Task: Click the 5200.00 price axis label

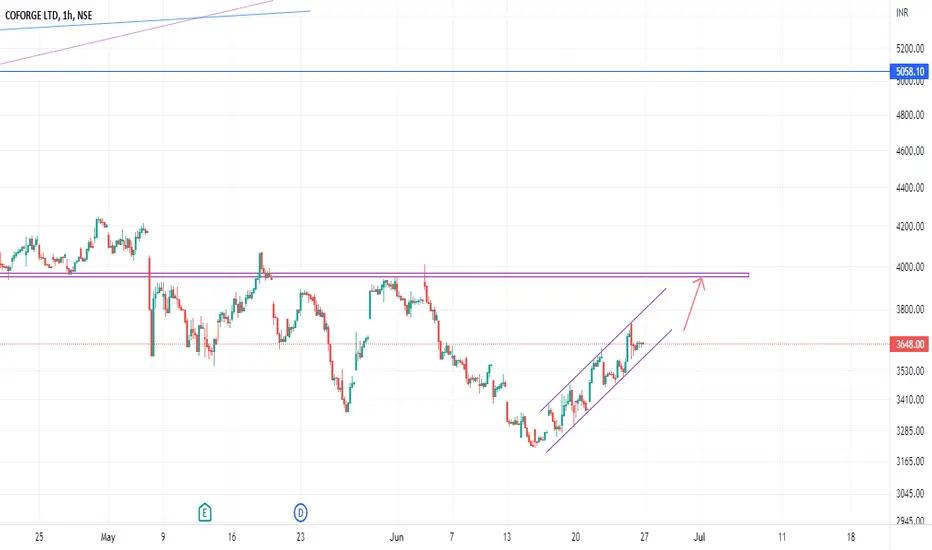Action: click(x=910, y=48)
